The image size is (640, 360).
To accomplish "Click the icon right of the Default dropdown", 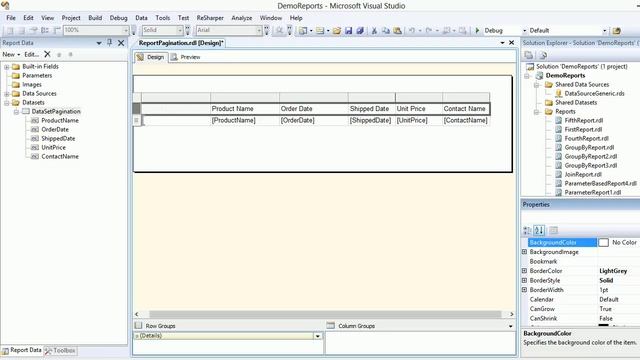I will (617, 31).
